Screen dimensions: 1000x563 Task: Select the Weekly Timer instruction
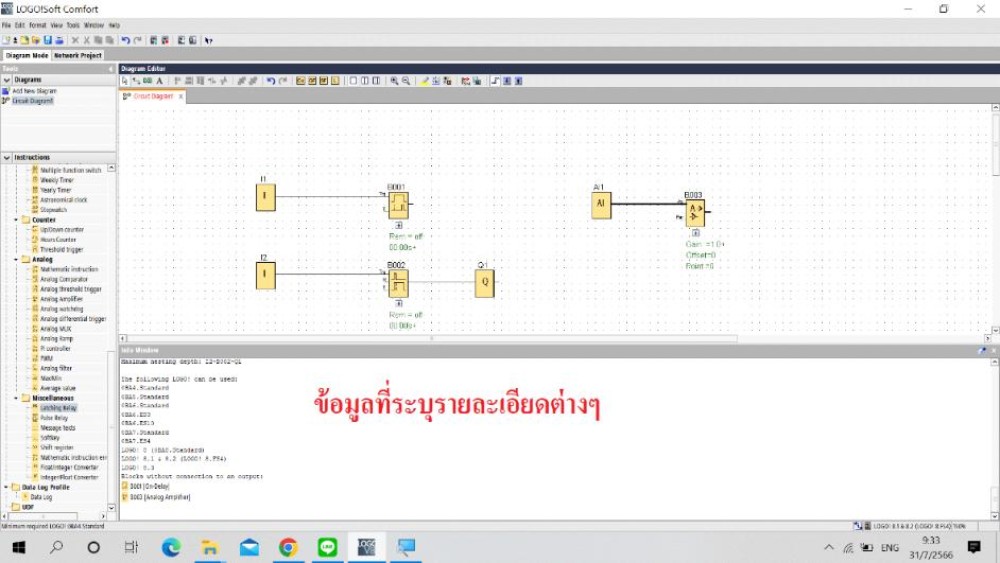tap(57, 180)
